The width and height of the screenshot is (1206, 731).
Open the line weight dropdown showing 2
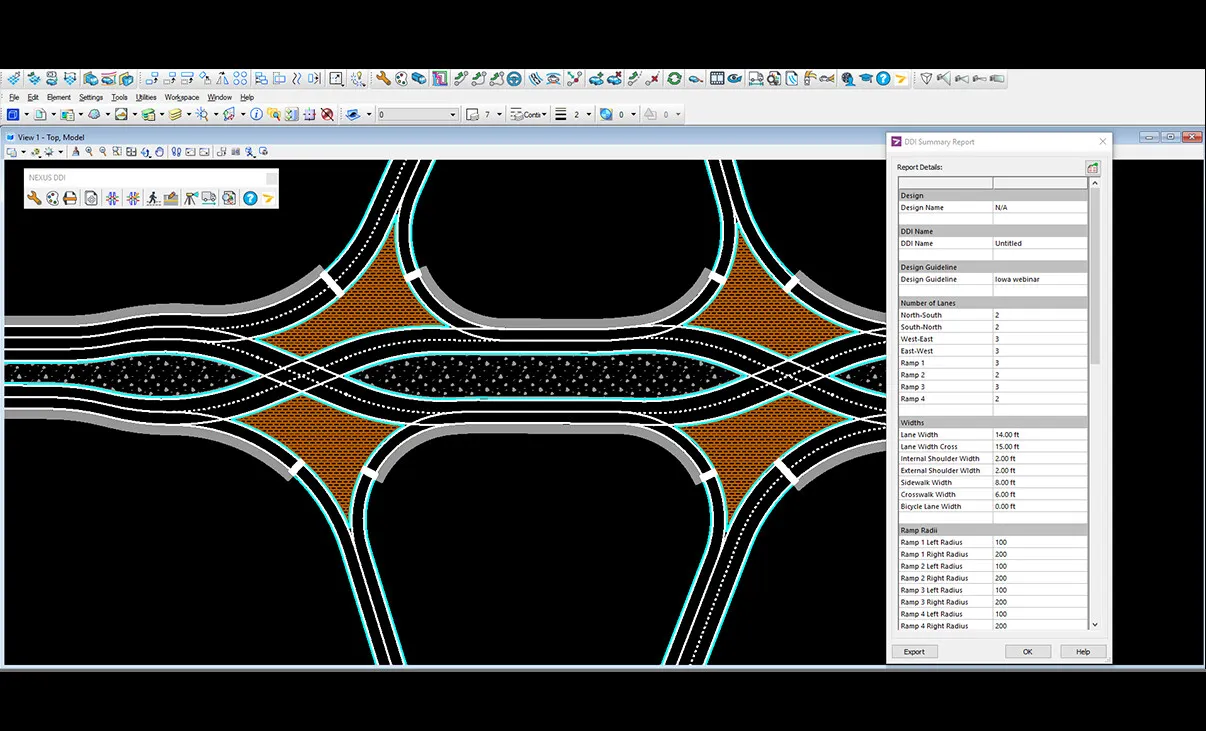tap(575, 115)
